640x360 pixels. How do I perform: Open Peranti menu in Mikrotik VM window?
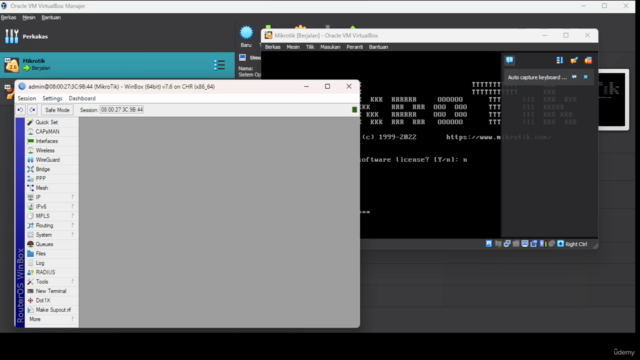point(354,47)
